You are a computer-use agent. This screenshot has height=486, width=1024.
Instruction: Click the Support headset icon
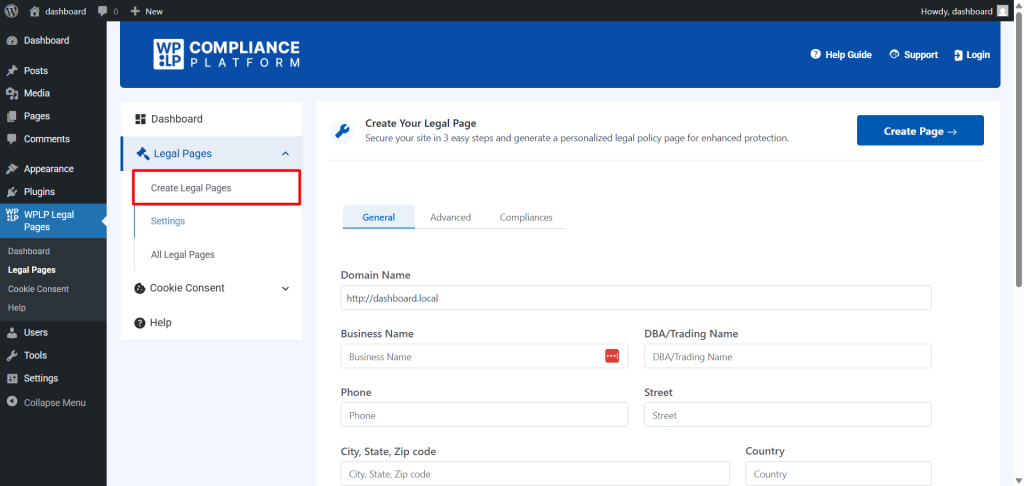coord(895,54)
